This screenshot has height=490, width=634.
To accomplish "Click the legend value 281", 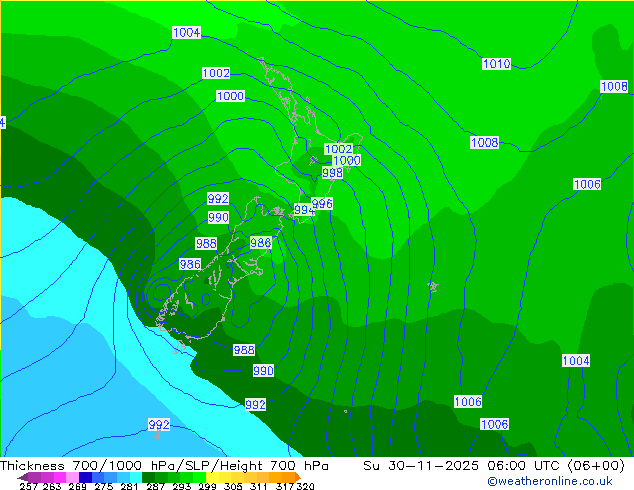I will (x=129, y=486).
